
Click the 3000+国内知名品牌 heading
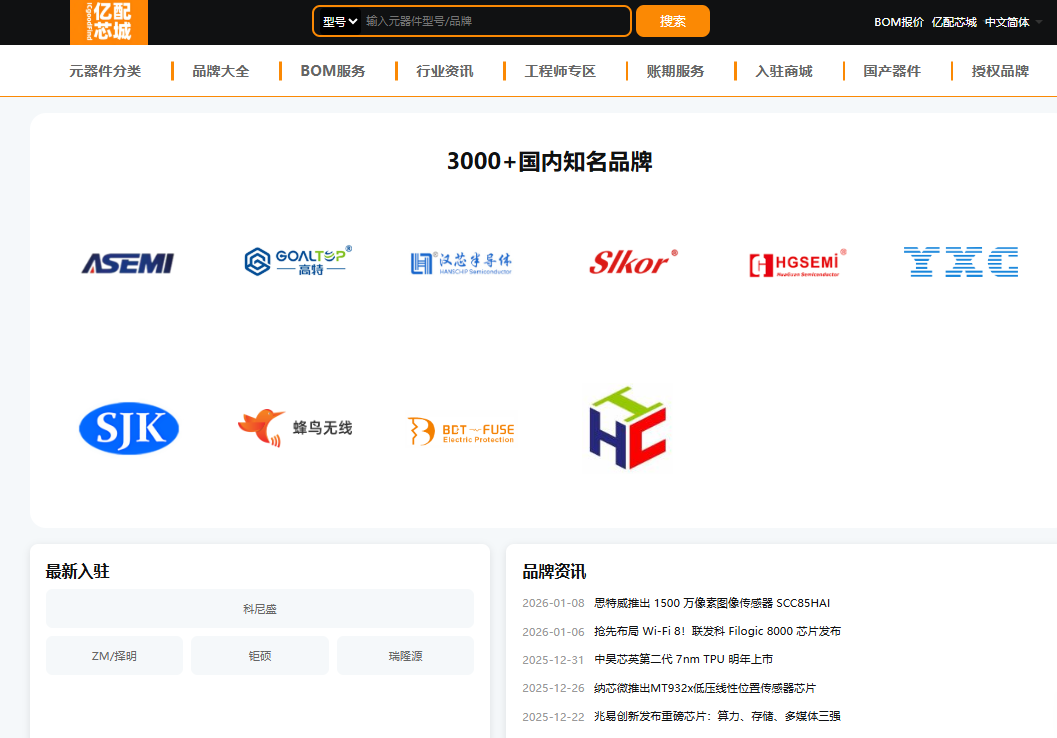coord(549,162)
